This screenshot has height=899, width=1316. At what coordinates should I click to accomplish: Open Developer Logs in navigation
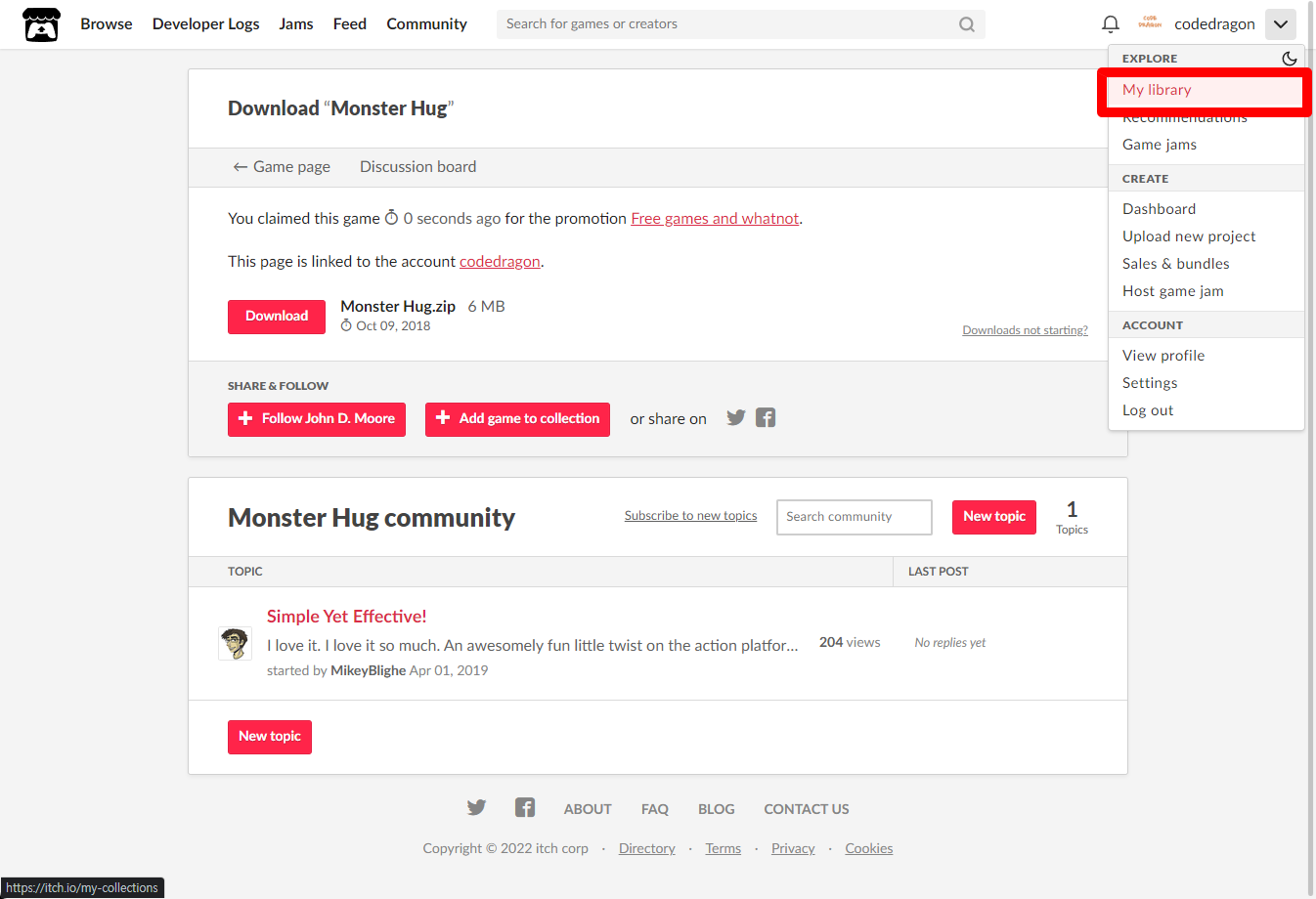coord(206,24)
